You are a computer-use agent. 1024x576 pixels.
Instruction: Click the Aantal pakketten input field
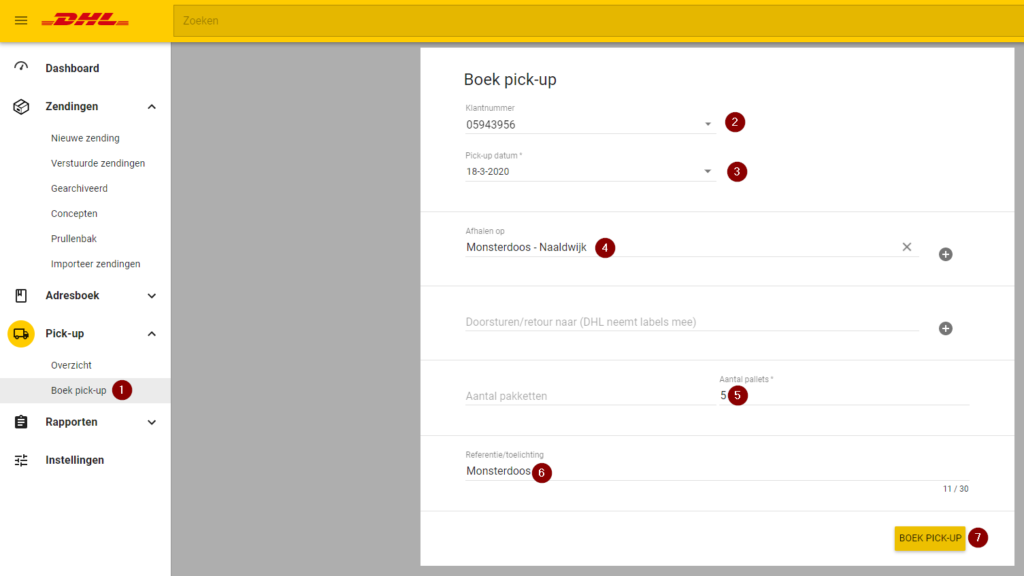580,396
